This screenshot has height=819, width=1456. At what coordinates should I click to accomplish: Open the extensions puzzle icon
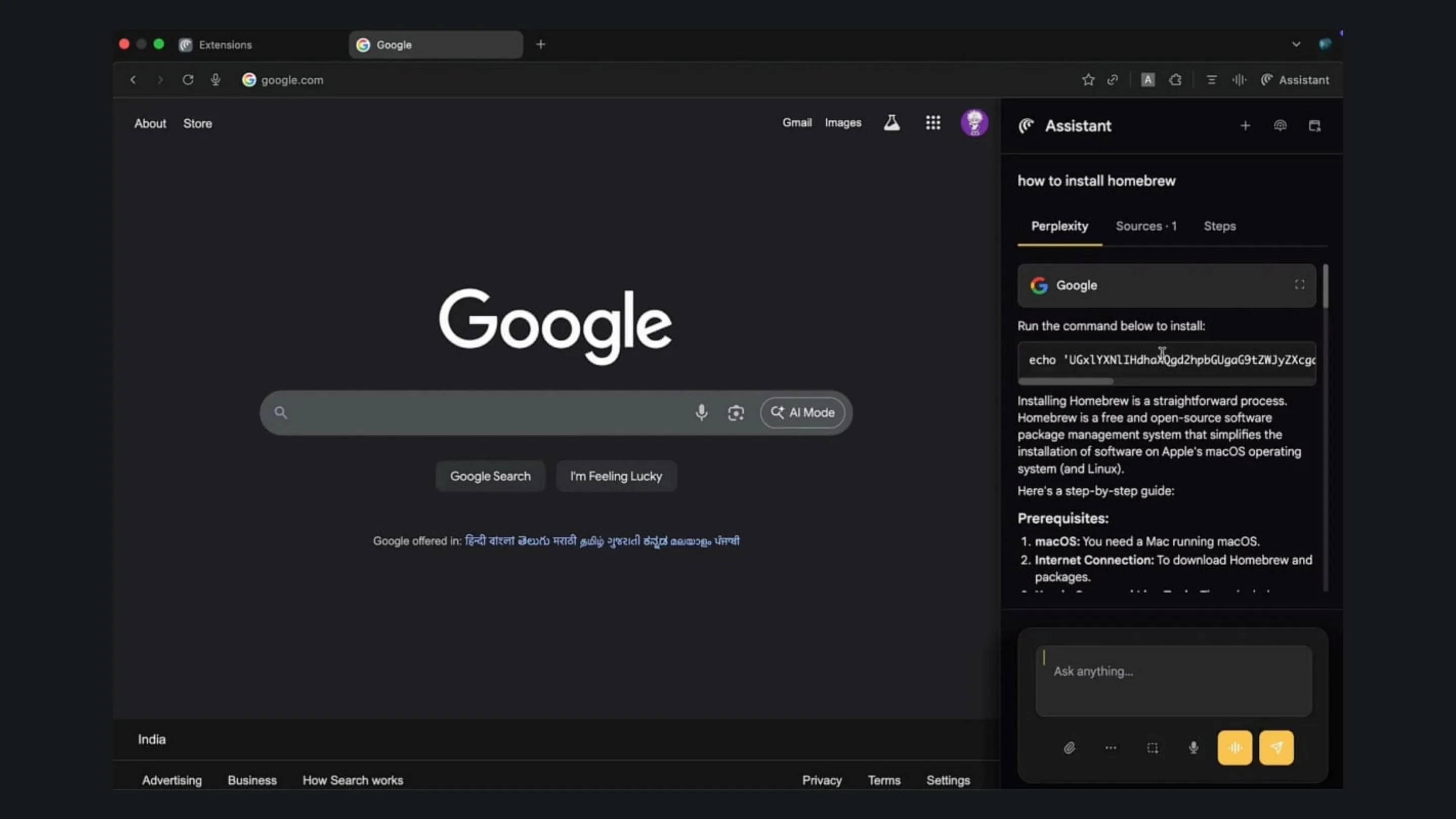coord(1175,80)
